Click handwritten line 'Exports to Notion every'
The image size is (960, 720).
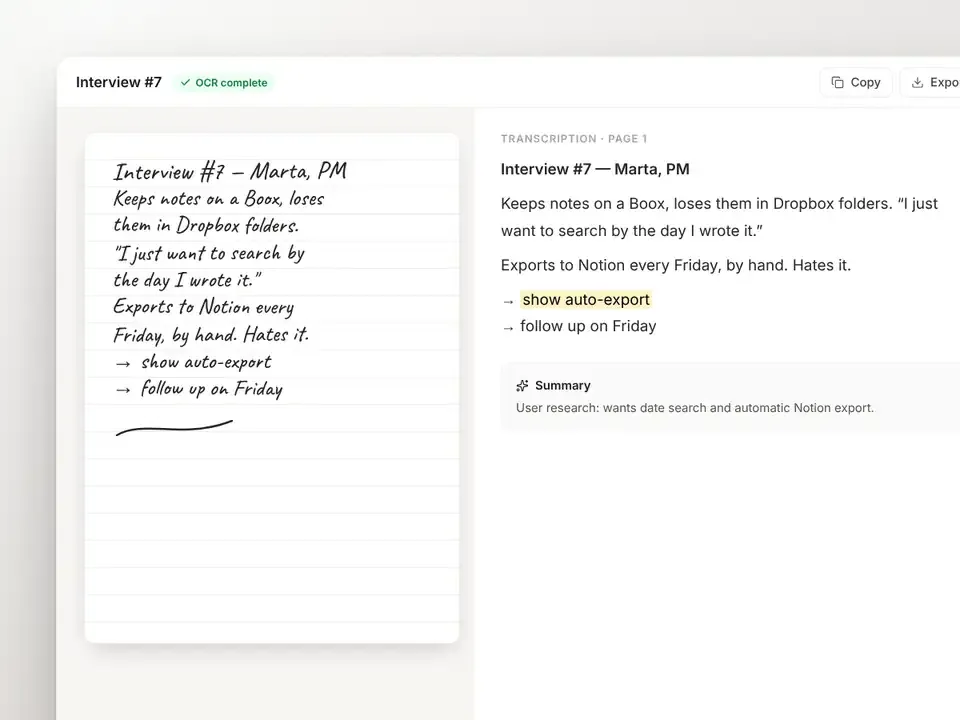(x=203, y=307)
